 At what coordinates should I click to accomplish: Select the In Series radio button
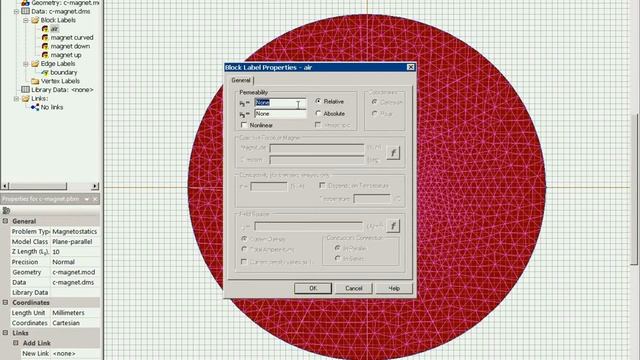point(338,258)
